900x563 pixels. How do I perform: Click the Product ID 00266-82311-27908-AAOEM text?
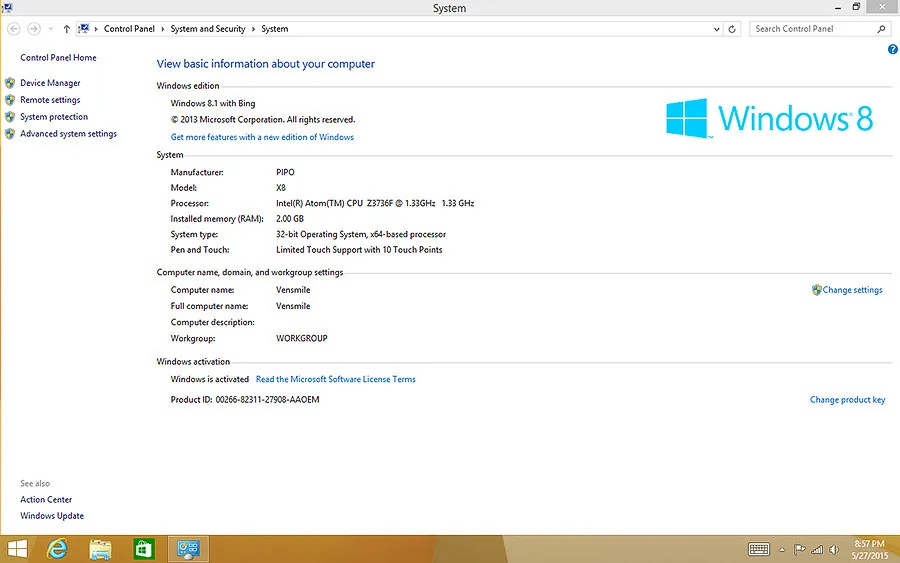click(x=245, y=399)
